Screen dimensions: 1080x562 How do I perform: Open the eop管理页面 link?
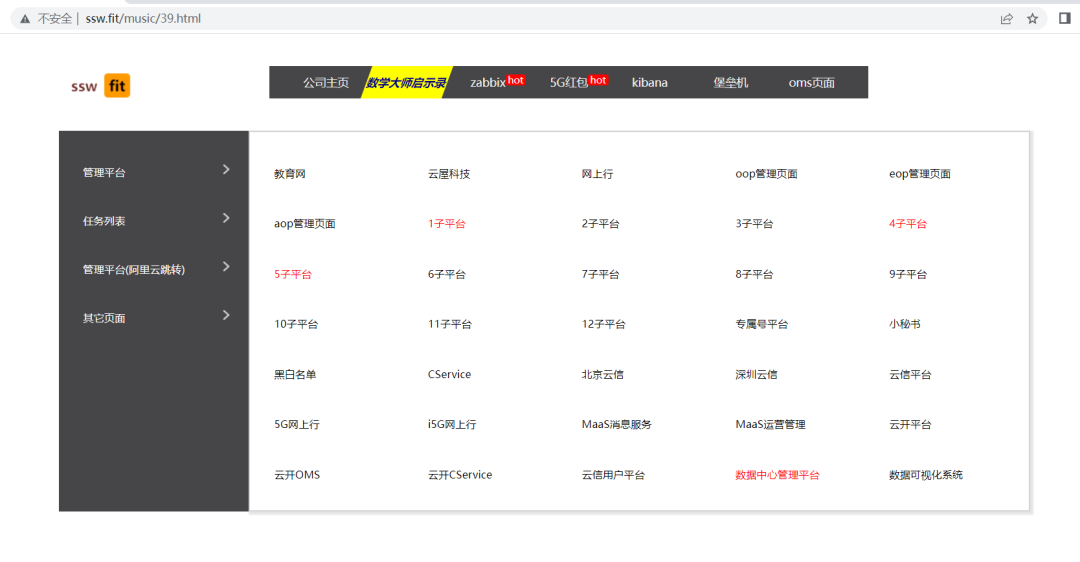tap(920, 174)
